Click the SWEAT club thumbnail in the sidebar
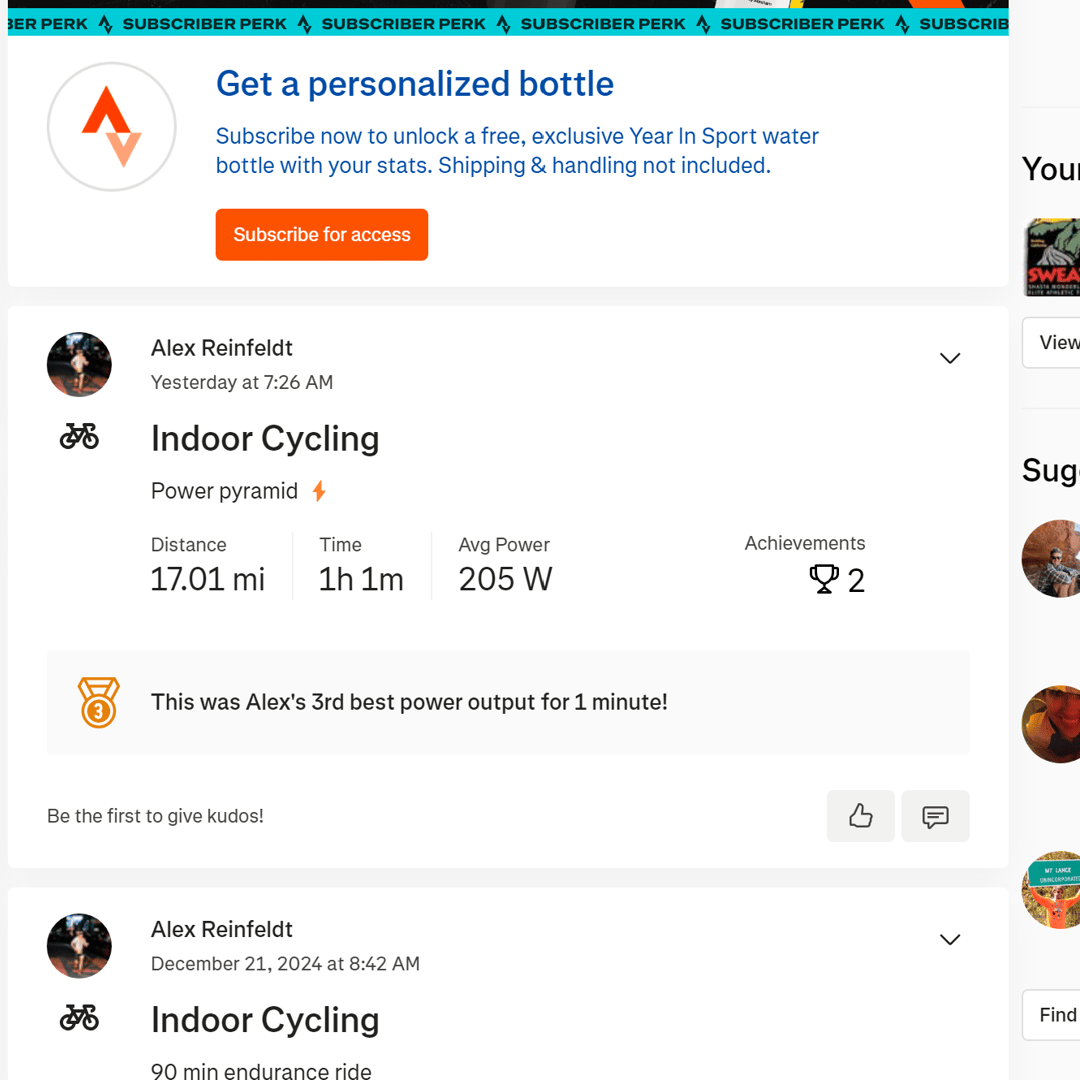1080x1080 pixels. (1052, 257)
